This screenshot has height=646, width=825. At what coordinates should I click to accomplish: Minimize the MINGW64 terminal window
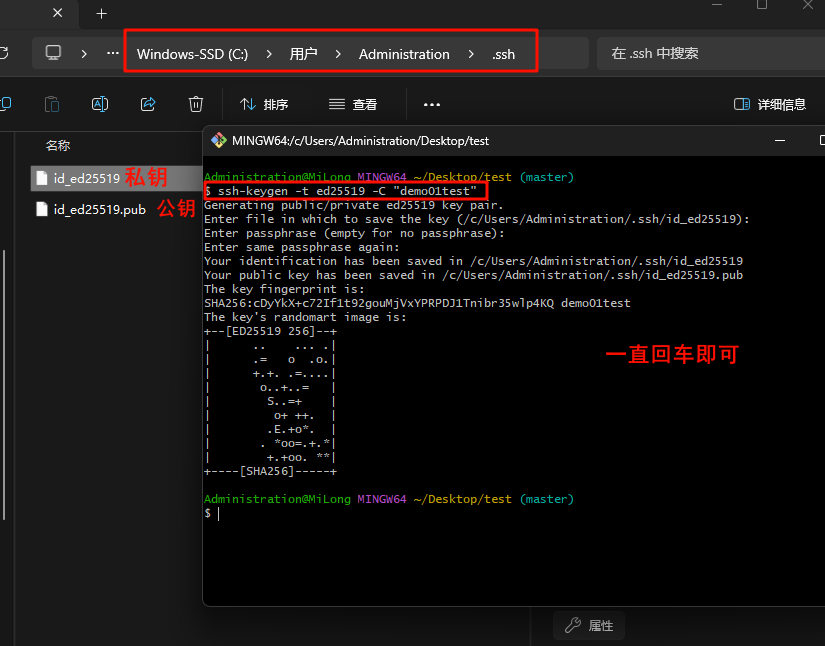[x=780, y=140]
